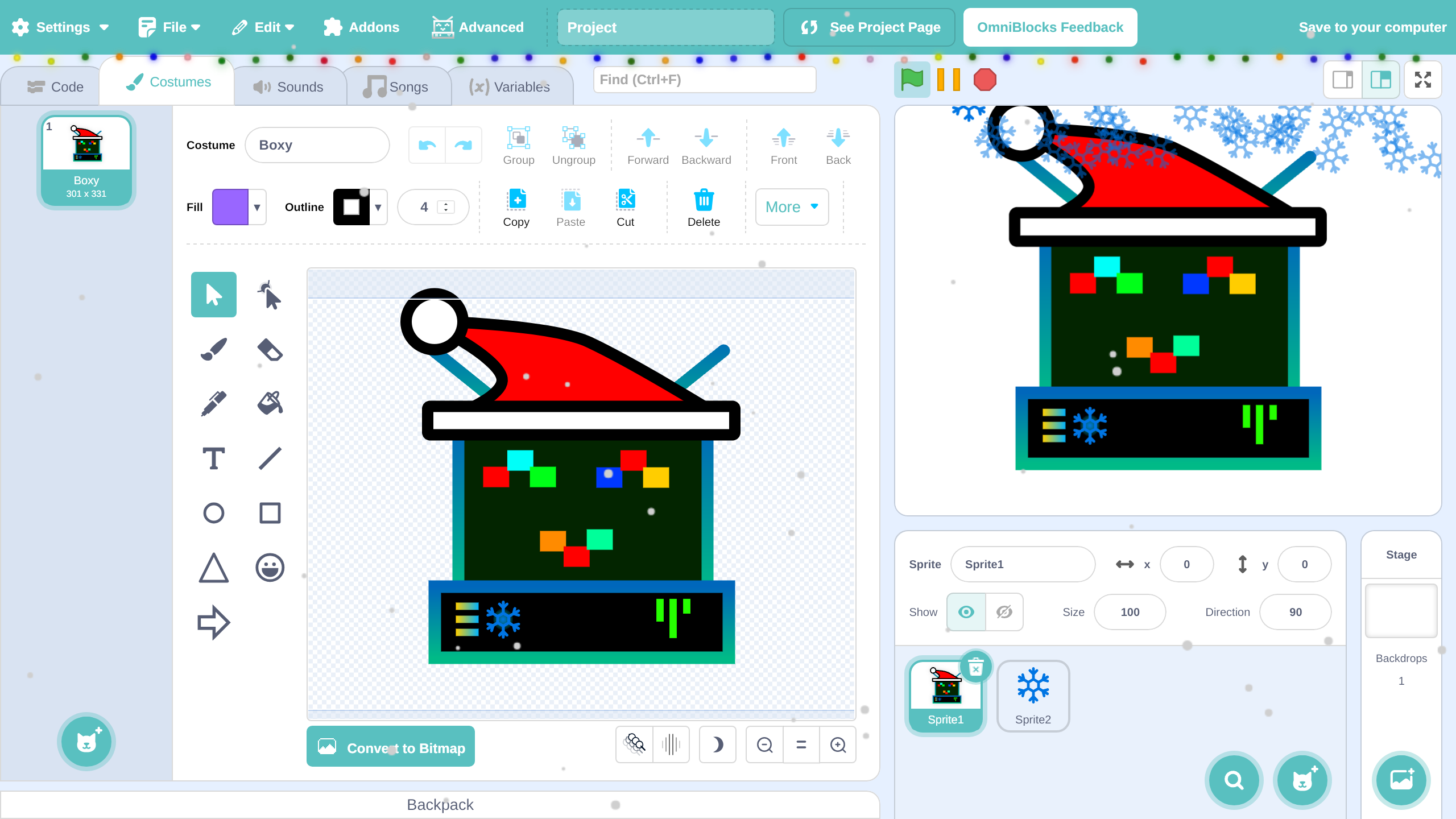Hide the sprite with crossed-eye button
Image resolution: width=1456 pixels, height=819 pixels.
point(1004,612)
